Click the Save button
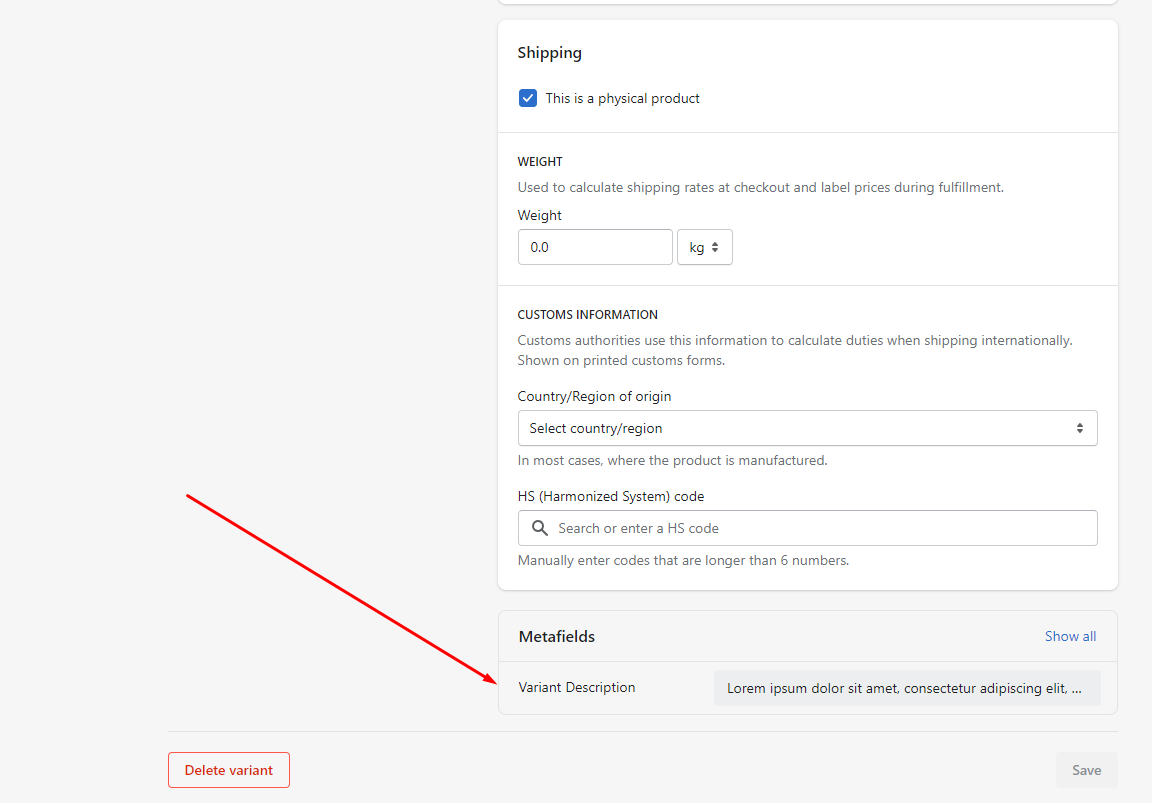 coord(1086,770)
